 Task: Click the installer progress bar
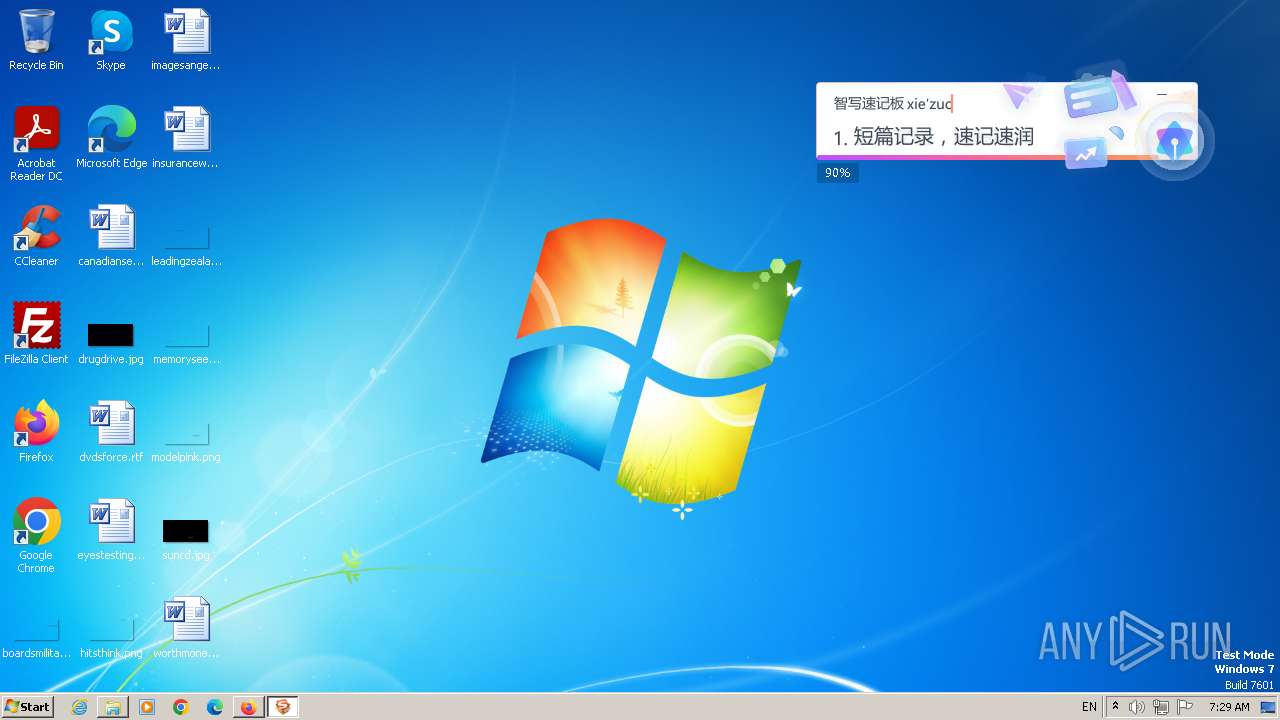[x=1007, y=157]
